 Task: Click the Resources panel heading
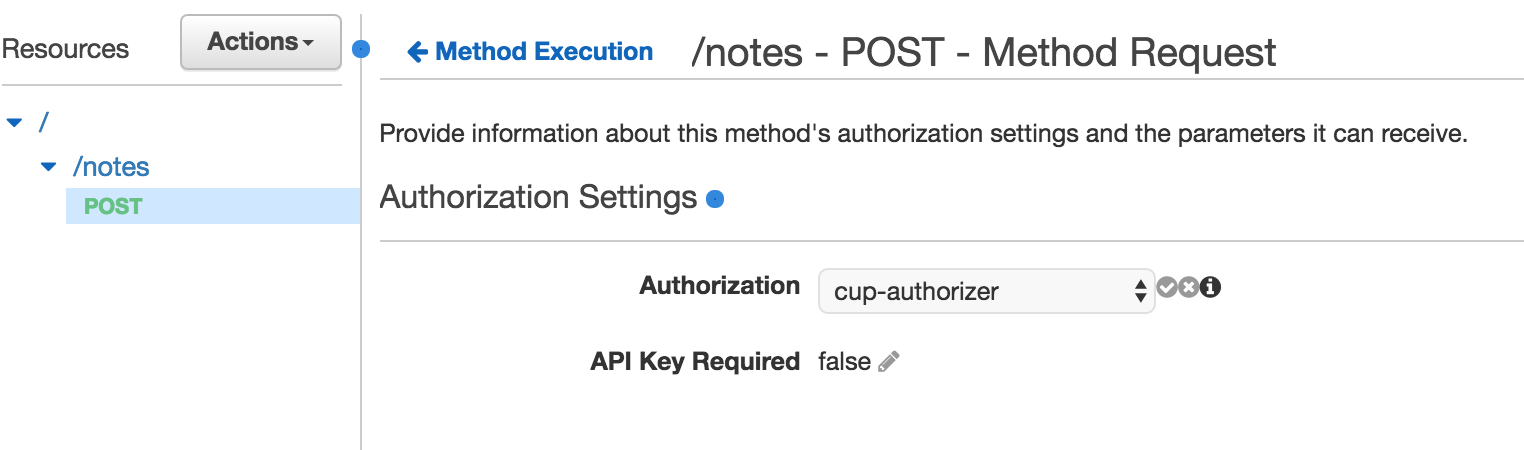pos(65,49)
